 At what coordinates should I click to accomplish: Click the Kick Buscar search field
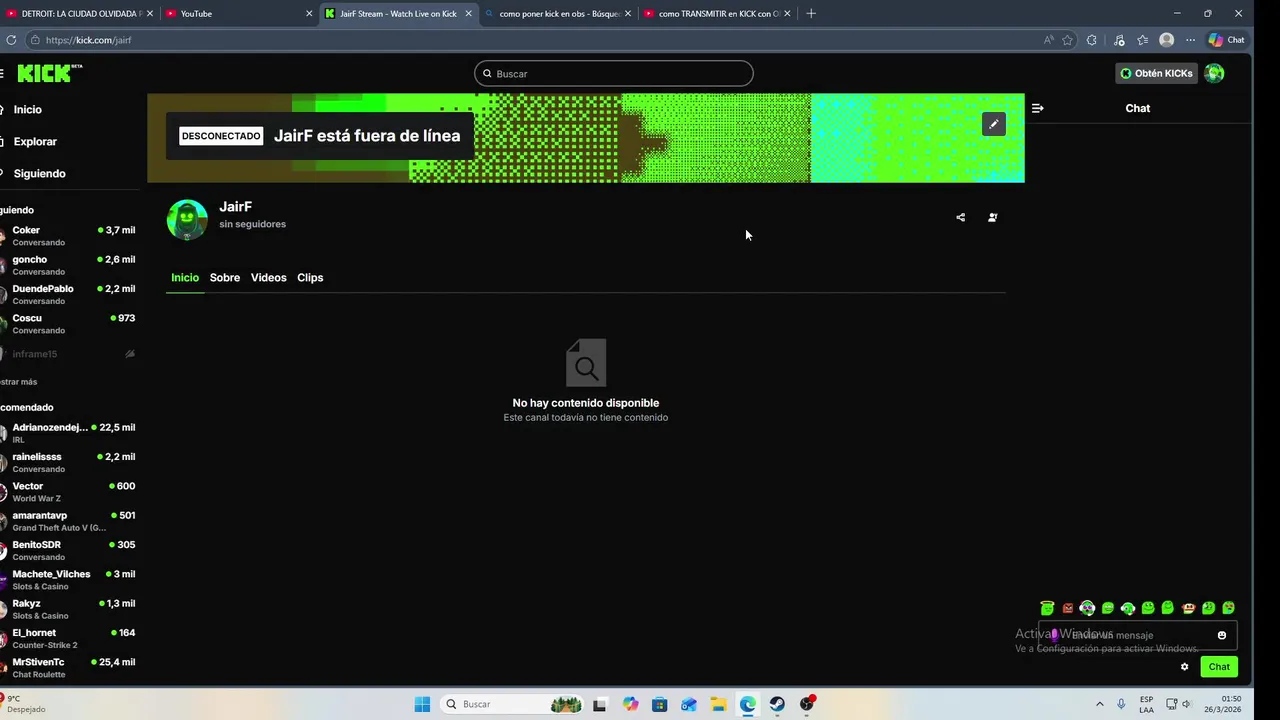click(614, 74)
